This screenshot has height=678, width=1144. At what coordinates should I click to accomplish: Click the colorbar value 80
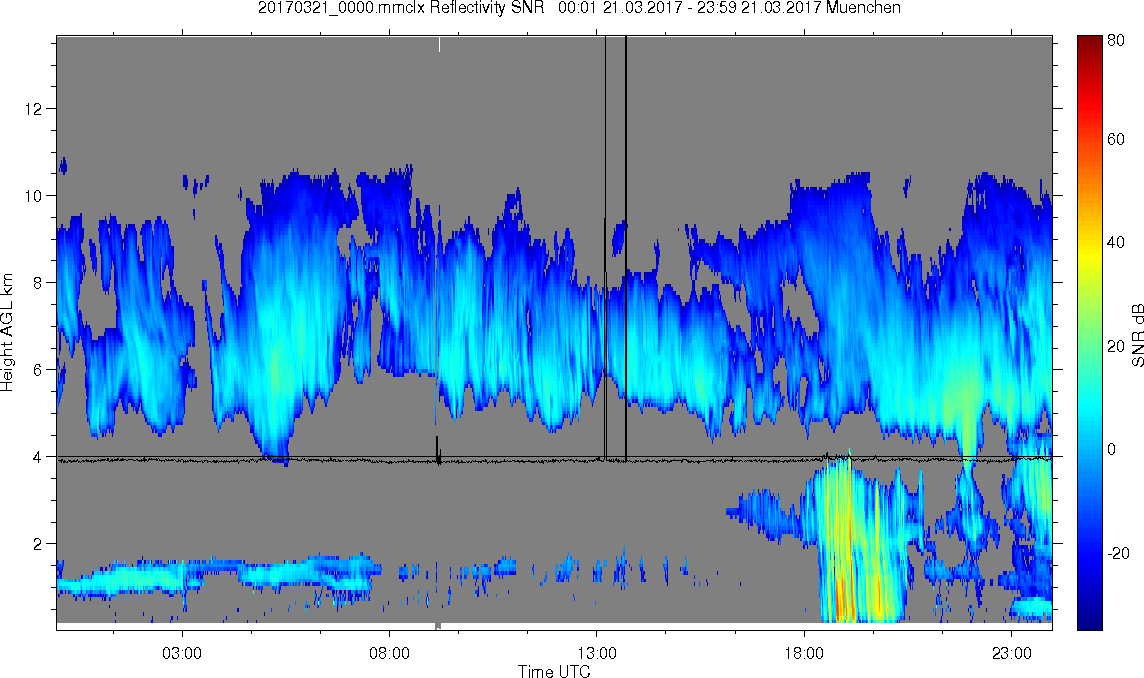(x=1116, y=41)
